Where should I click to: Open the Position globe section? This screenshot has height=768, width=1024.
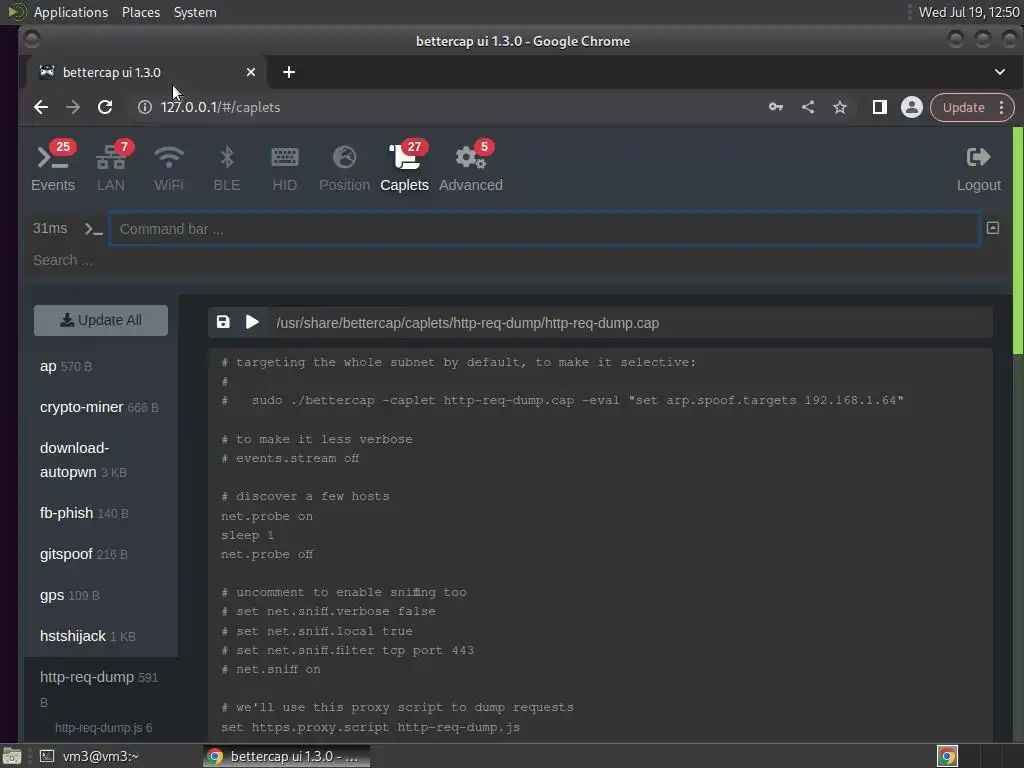344,167
